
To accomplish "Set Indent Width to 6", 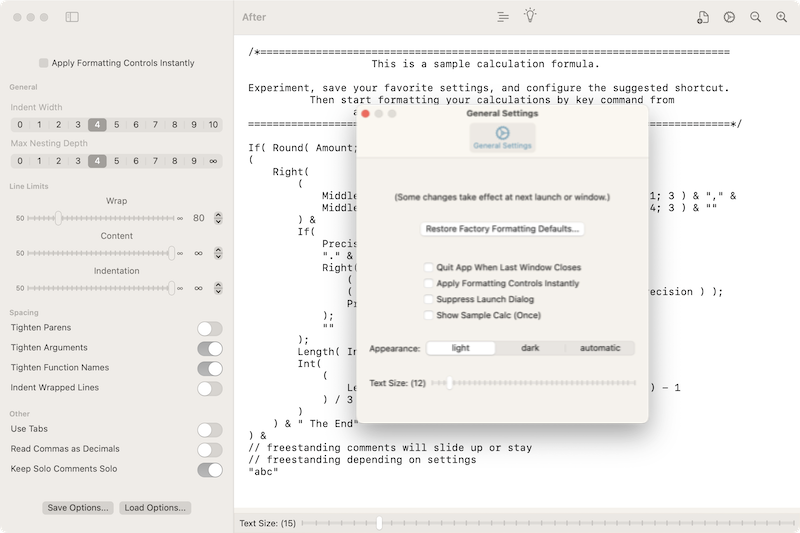I will (x=136, y=124).
